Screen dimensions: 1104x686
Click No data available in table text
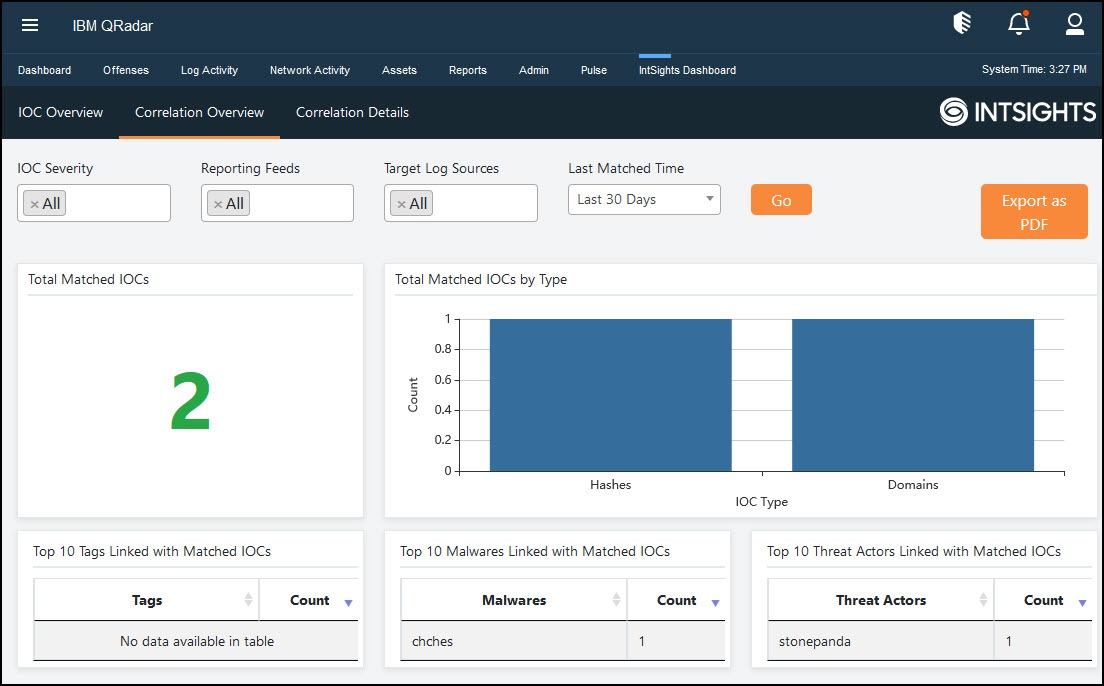(196, 641)
